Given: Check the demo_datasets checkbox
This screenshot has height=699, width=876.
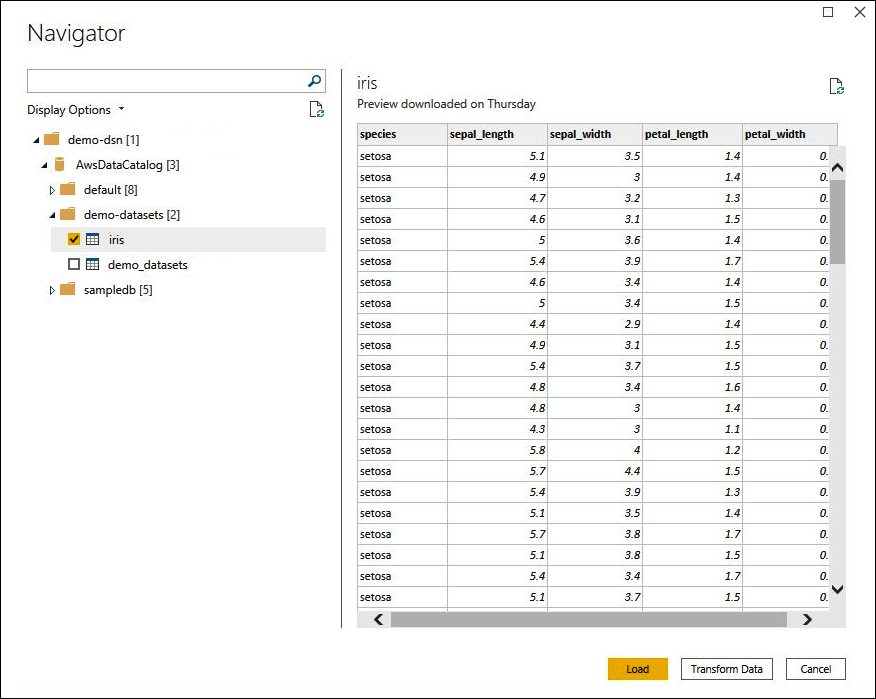Looking at the screenshot, I should (x=74, y=264).
